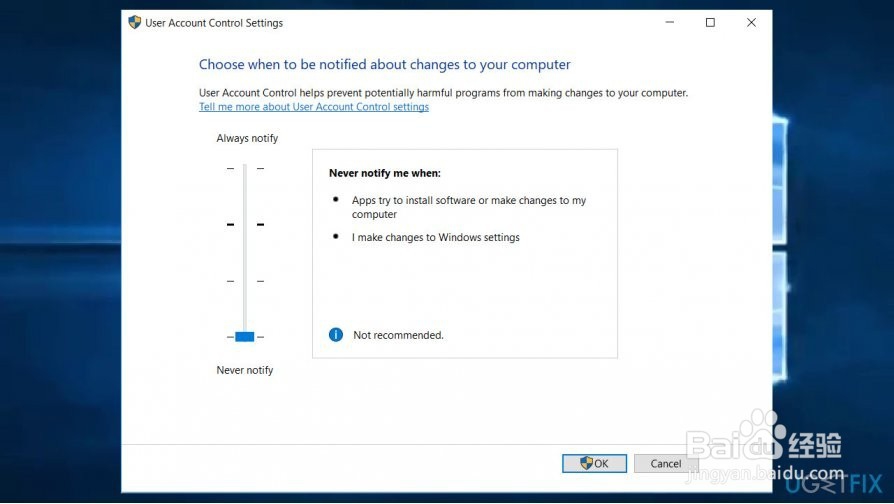This screenshot has width=894, height=504.
Task: Click the I make changes to Windows settings bullet
Action: pos(435,238)
